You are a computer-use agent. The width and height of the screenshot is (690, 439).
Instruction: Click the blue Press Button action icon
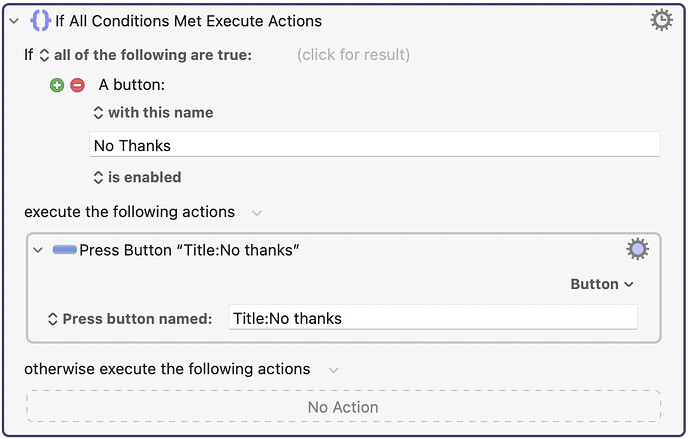[65, 250]
